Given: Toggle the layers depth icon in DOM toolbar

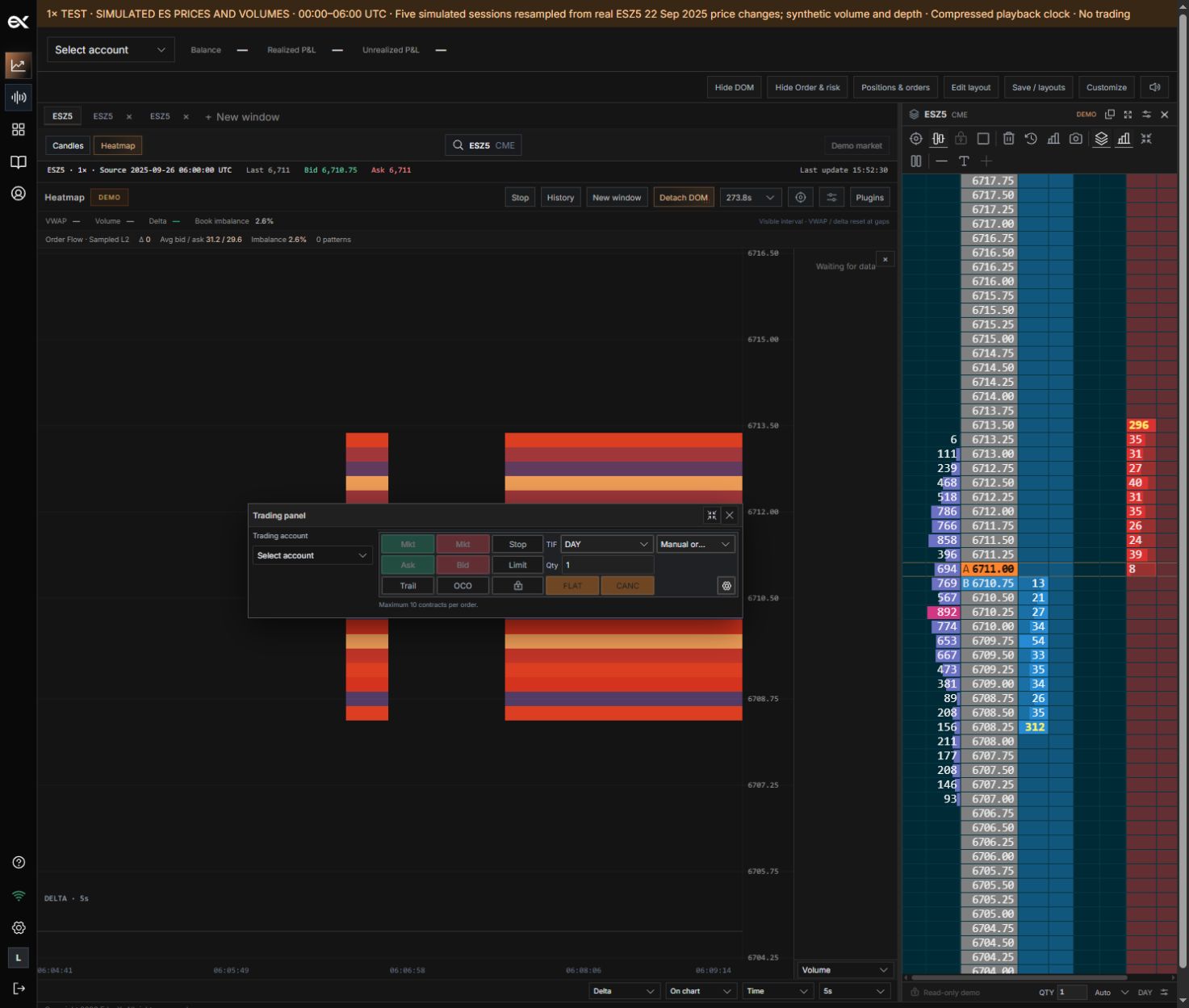Looking at the screenshot, I should click(1101, 139).
